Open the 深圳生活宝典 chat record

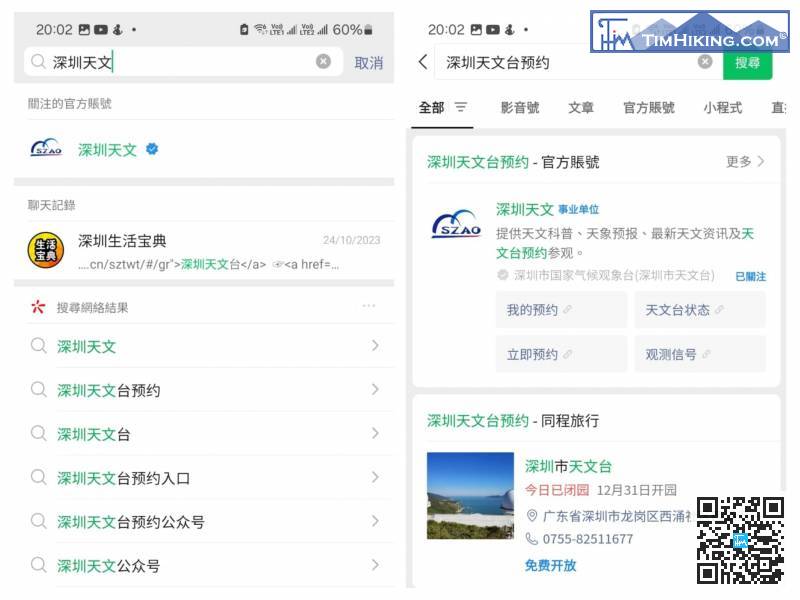tap(204, 251)
